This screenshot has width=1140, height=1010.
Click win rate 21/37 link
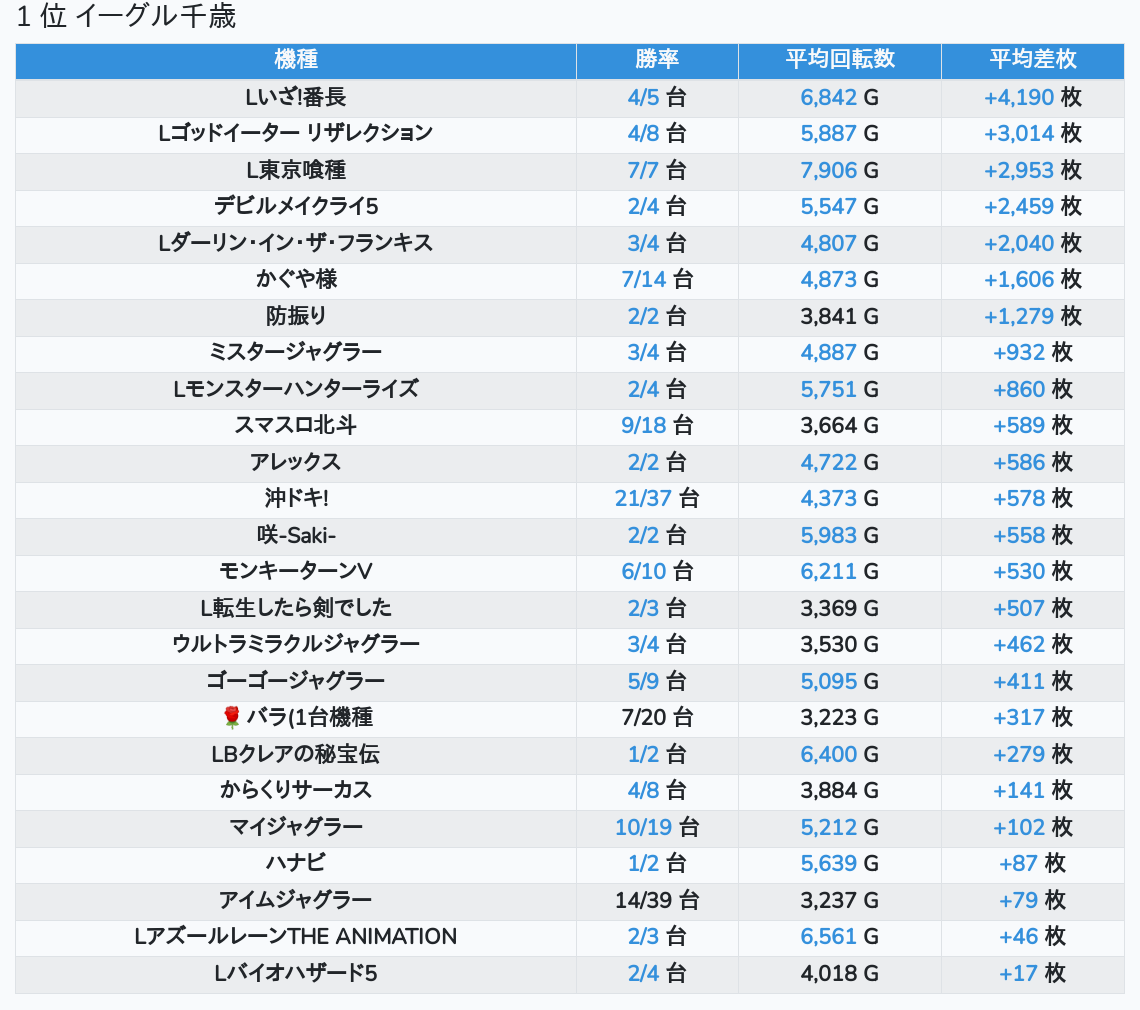643,499
